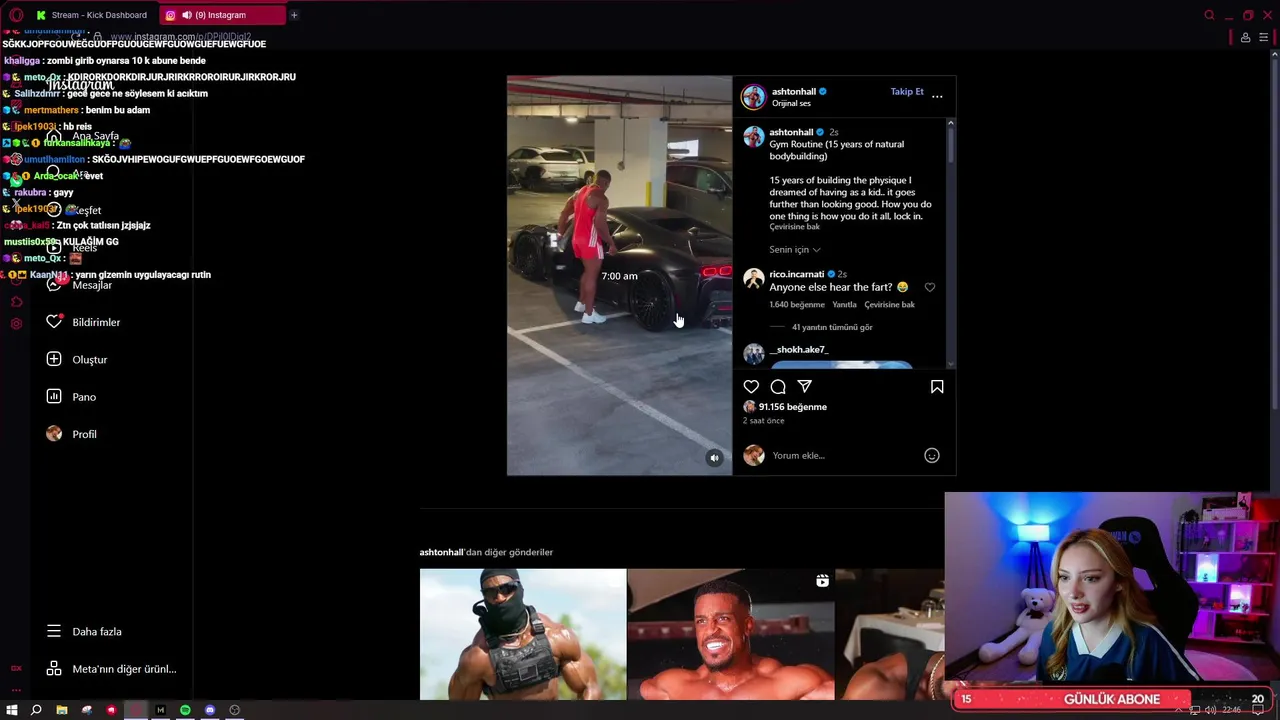
Task: Open the comment bubble icon under the post
Action: (x=778, y=387)
